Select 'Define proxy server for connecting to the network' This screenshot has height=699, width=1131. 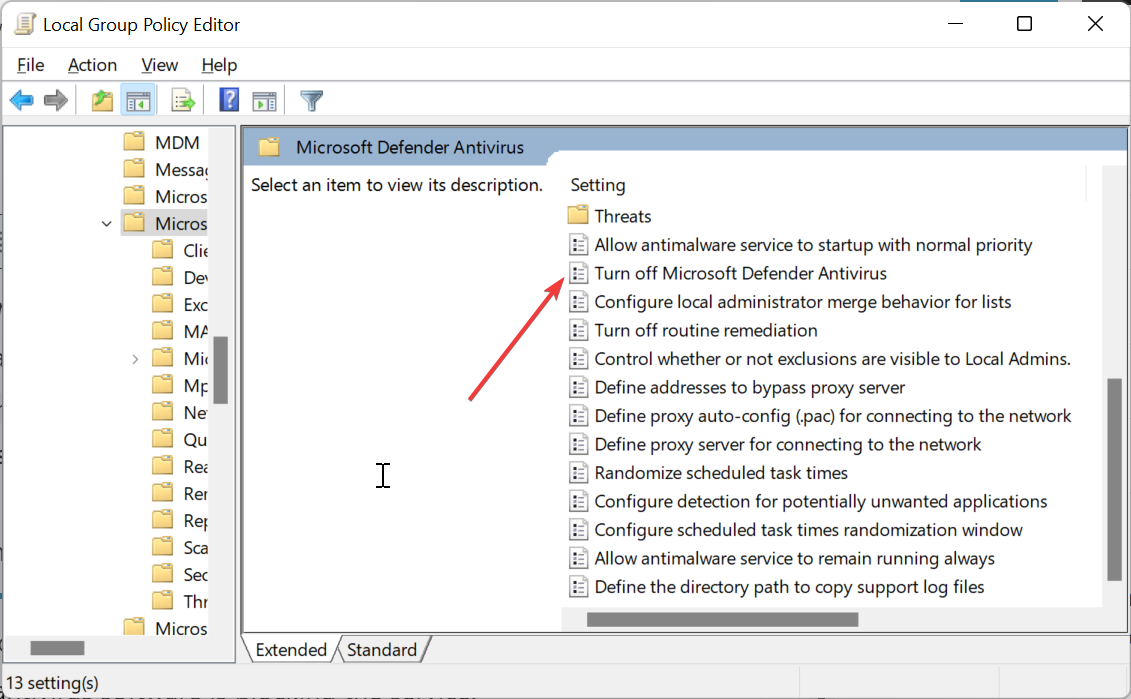788,444
